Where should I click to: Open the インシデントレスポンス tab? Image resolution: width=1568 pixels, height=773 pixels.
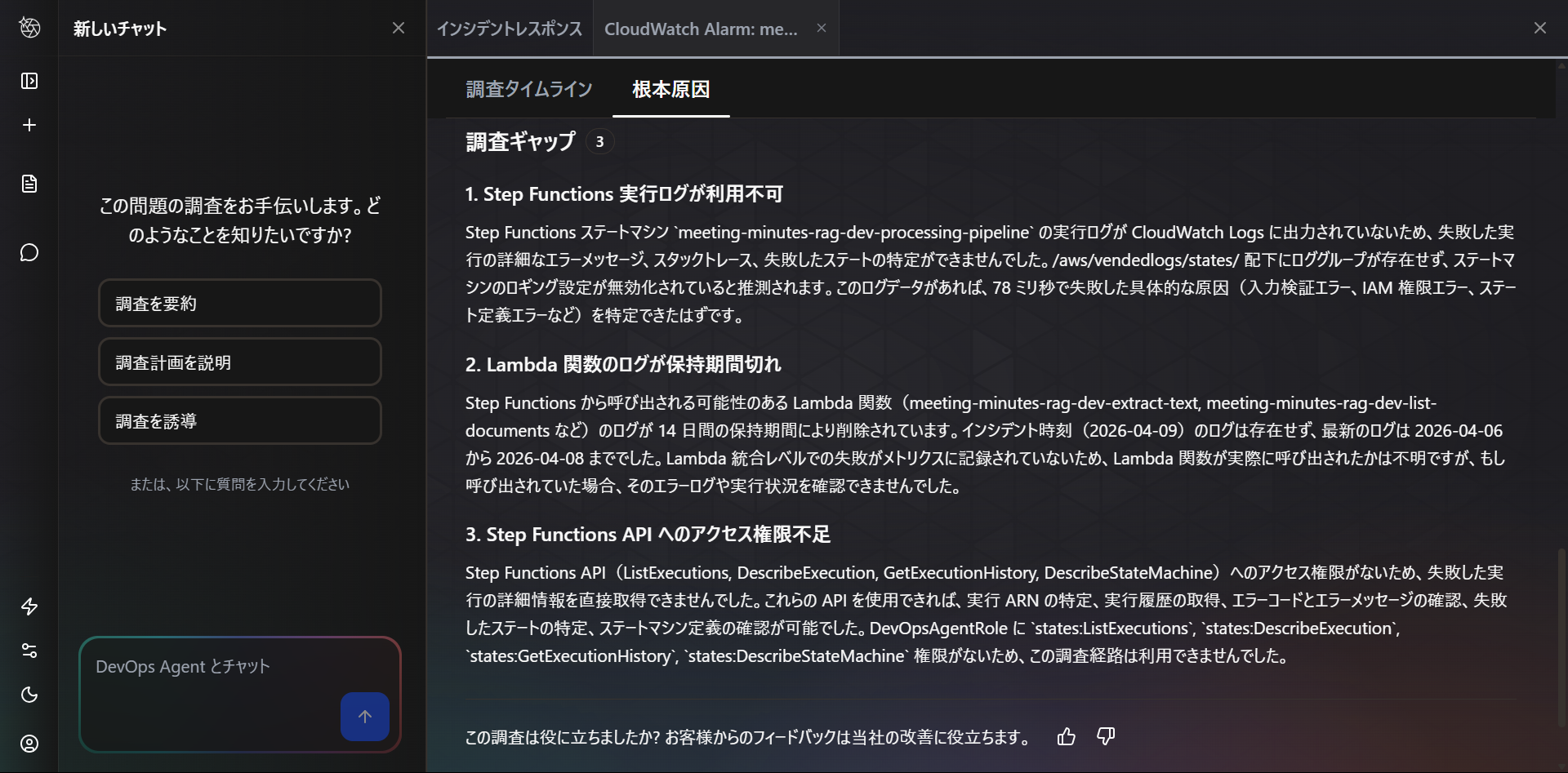click(510, 29)
